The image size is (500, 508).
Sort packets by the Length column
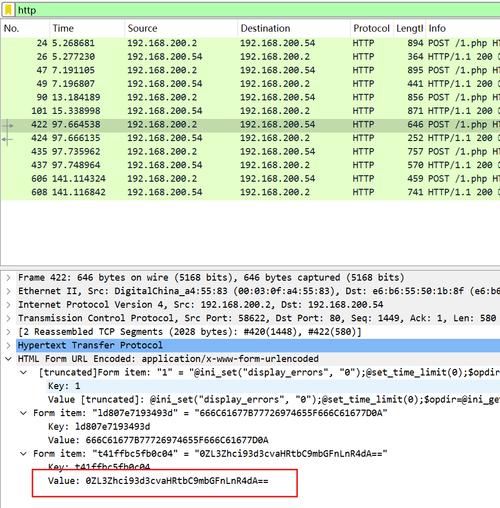click(x=410, y=28)
